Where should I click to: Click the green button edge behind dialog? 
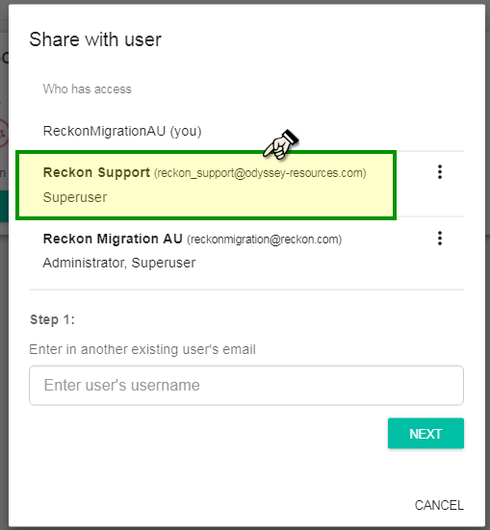[4, 206]
